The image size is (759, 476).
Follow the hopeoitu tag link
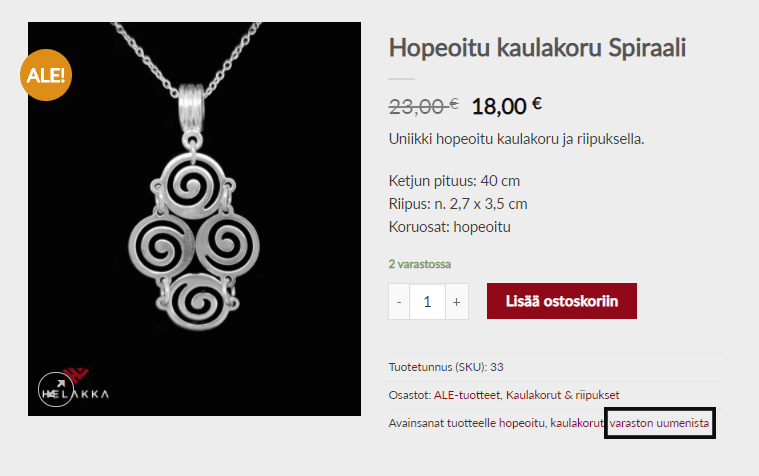(x=521, y=423)
